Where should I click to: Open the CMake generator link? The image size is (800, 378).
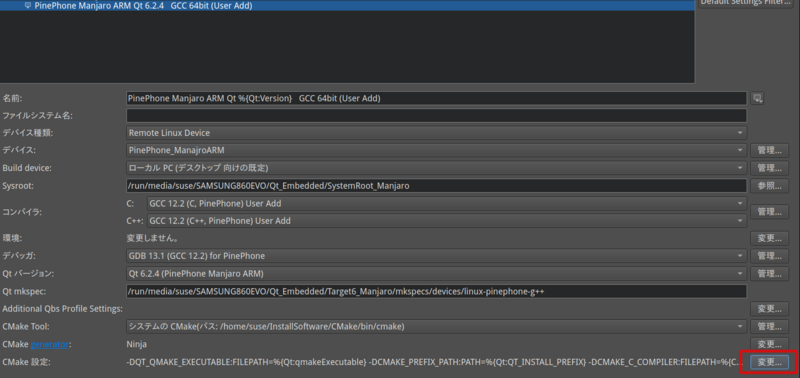tap(49, 344)
